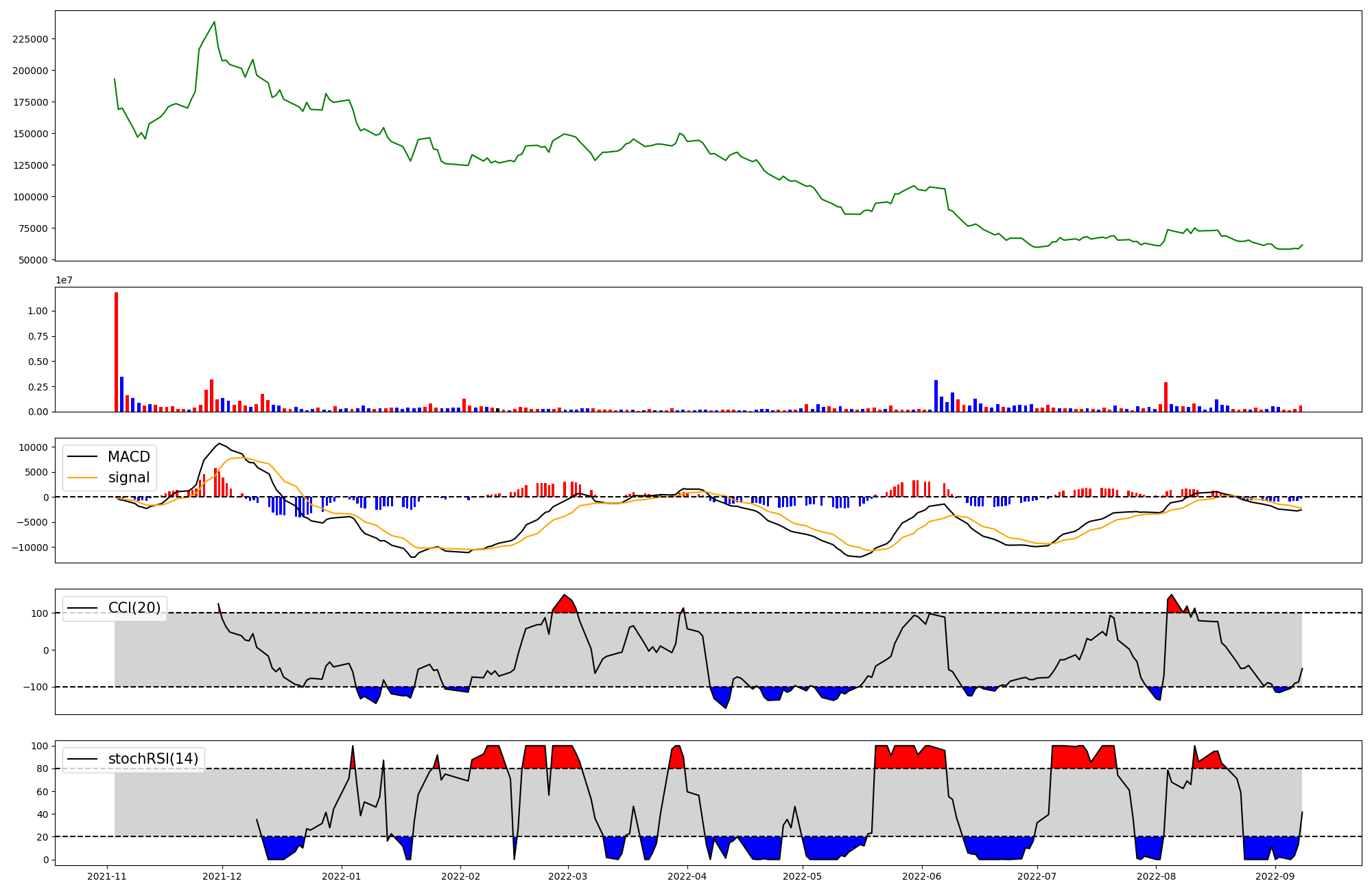This screenshot has width=1372, height=892.
Task: Click the tall red volume bar in August 2022
Action: coord(1166,397)
